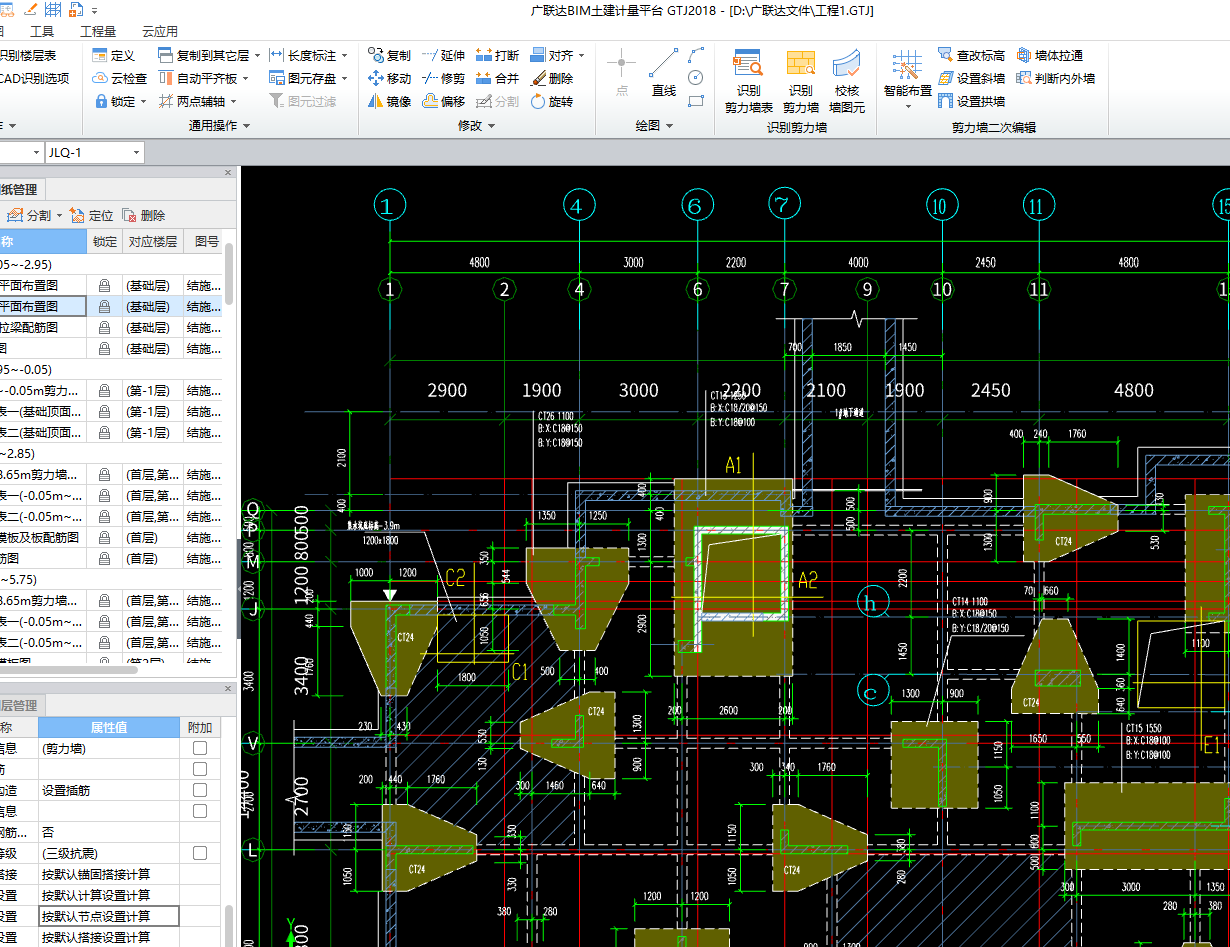The image size is (1230, 947).
Task: Select the 直线 (Line) drawing tool
Action: (664, 72)
